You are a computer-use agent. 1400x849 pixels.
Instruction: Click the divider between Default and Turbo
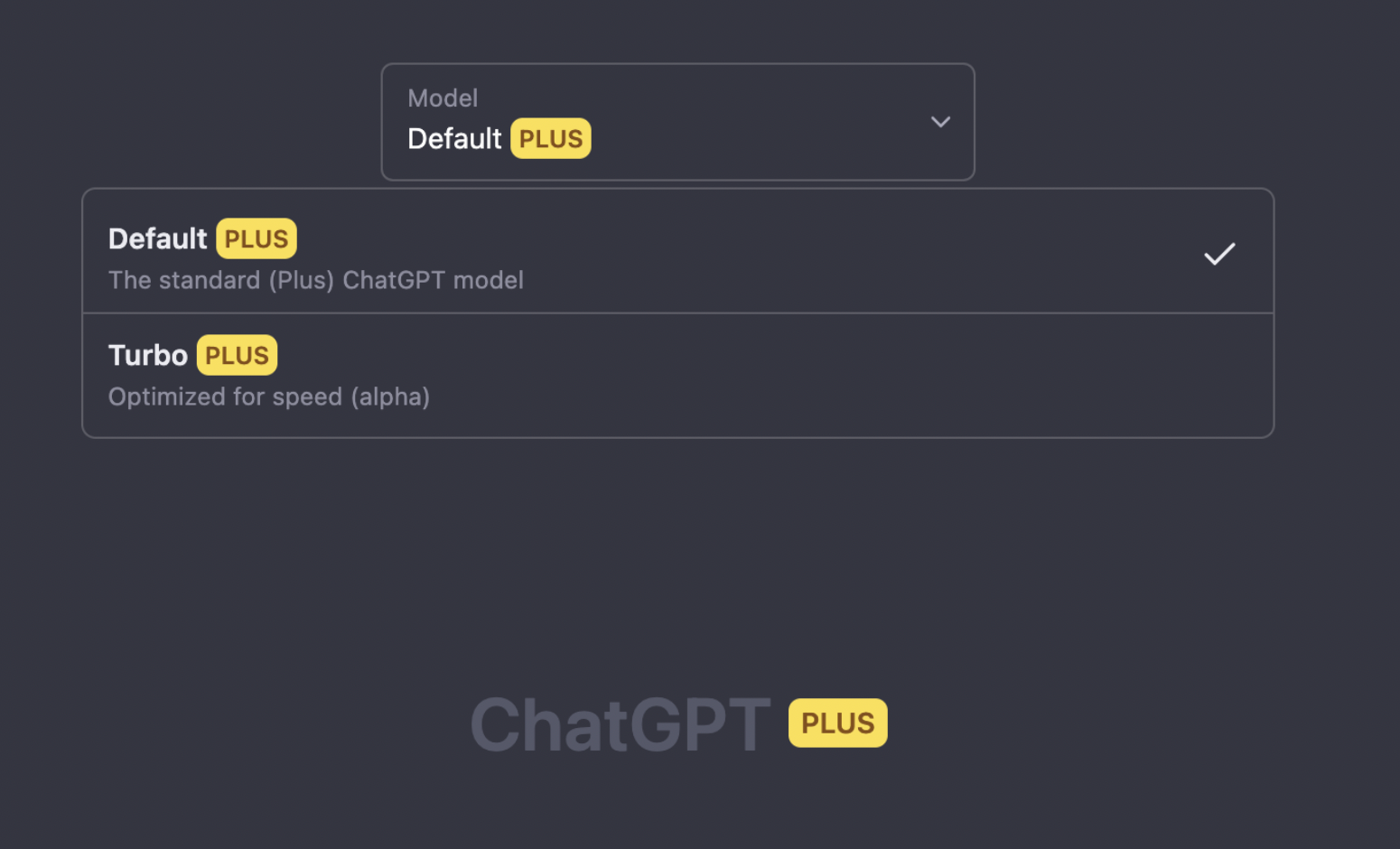pos(677,313)
